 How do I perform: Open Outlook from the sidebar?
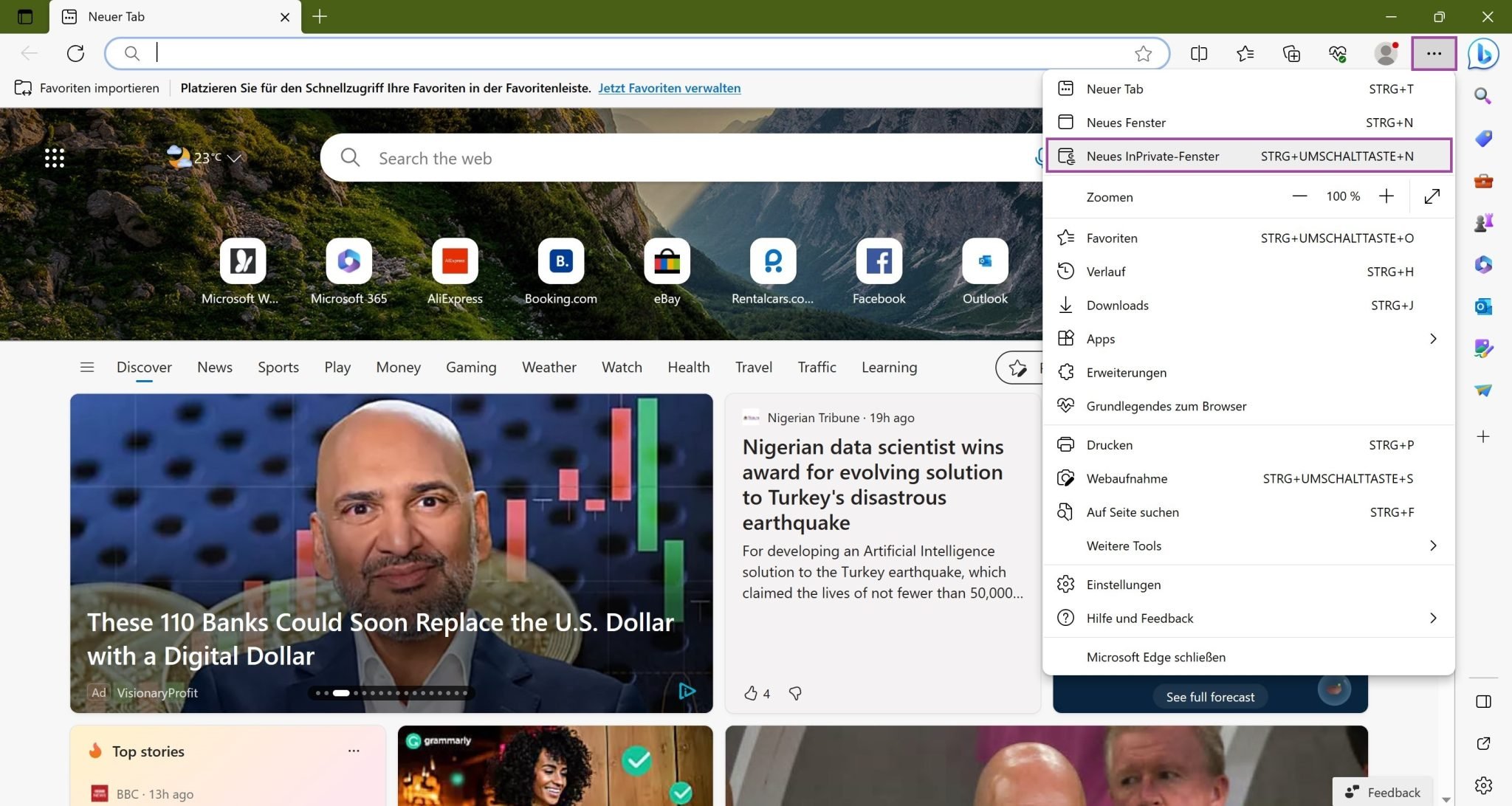pos(1483,306)
